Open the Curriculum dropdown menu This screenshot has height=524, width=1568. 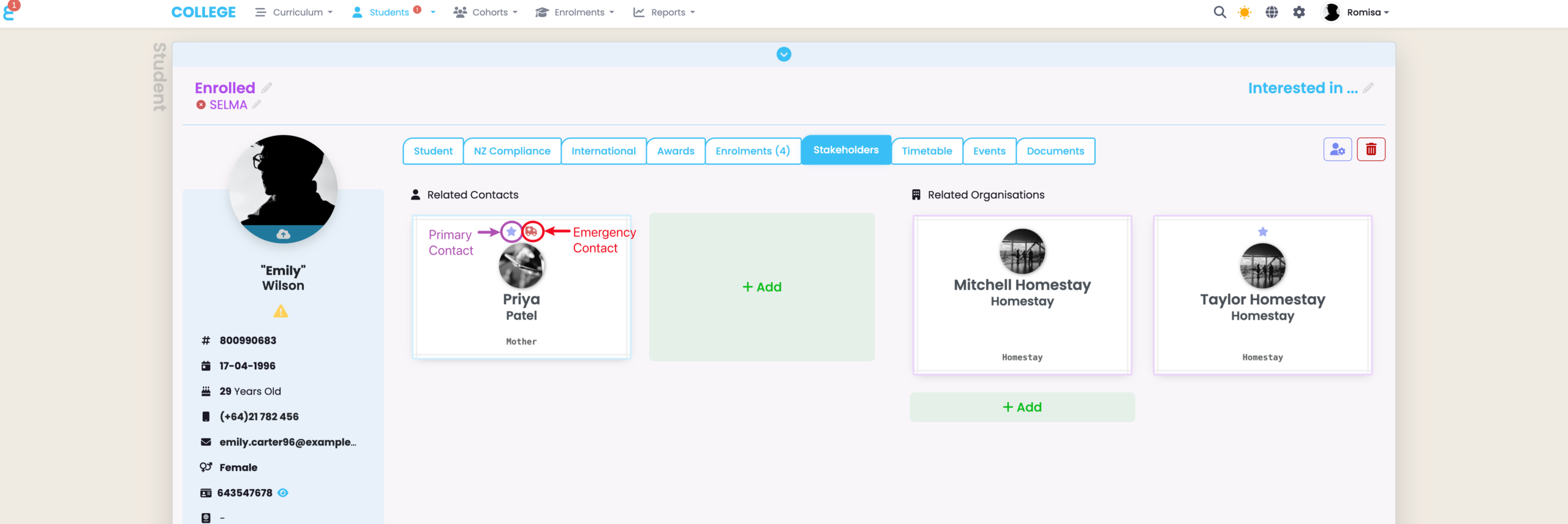pyautogui.click(x=294, y=12)
